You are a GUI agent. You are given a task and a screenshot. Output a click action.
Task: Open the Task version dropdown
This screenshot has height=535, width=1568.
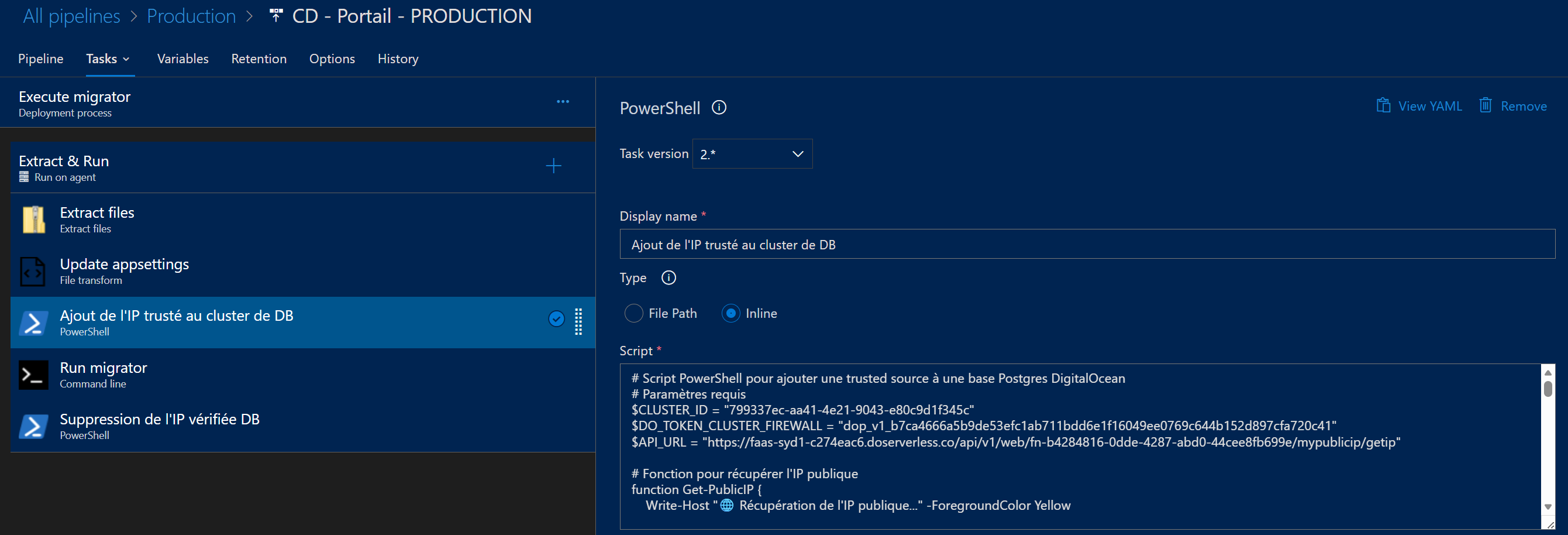(x=752, y=154)
